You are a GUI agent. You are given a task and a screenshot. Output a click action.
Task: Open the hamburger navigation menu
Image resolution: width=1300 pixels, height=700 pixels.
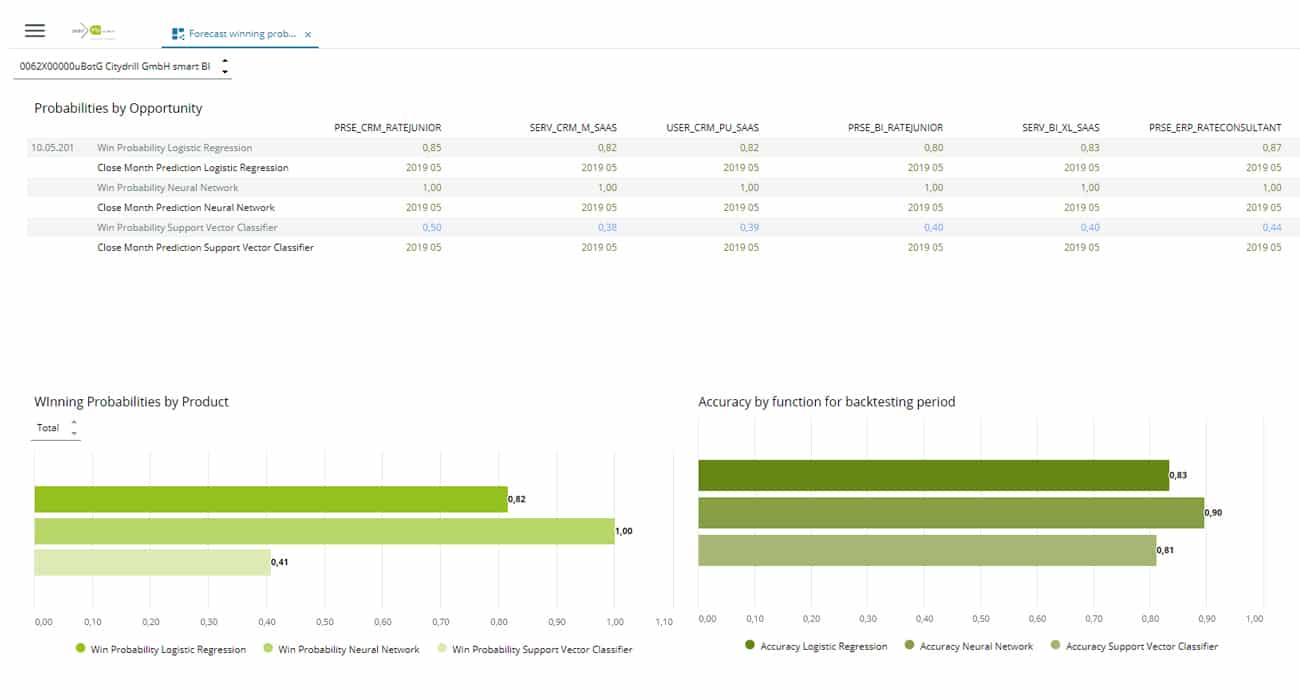click(35, 30)
